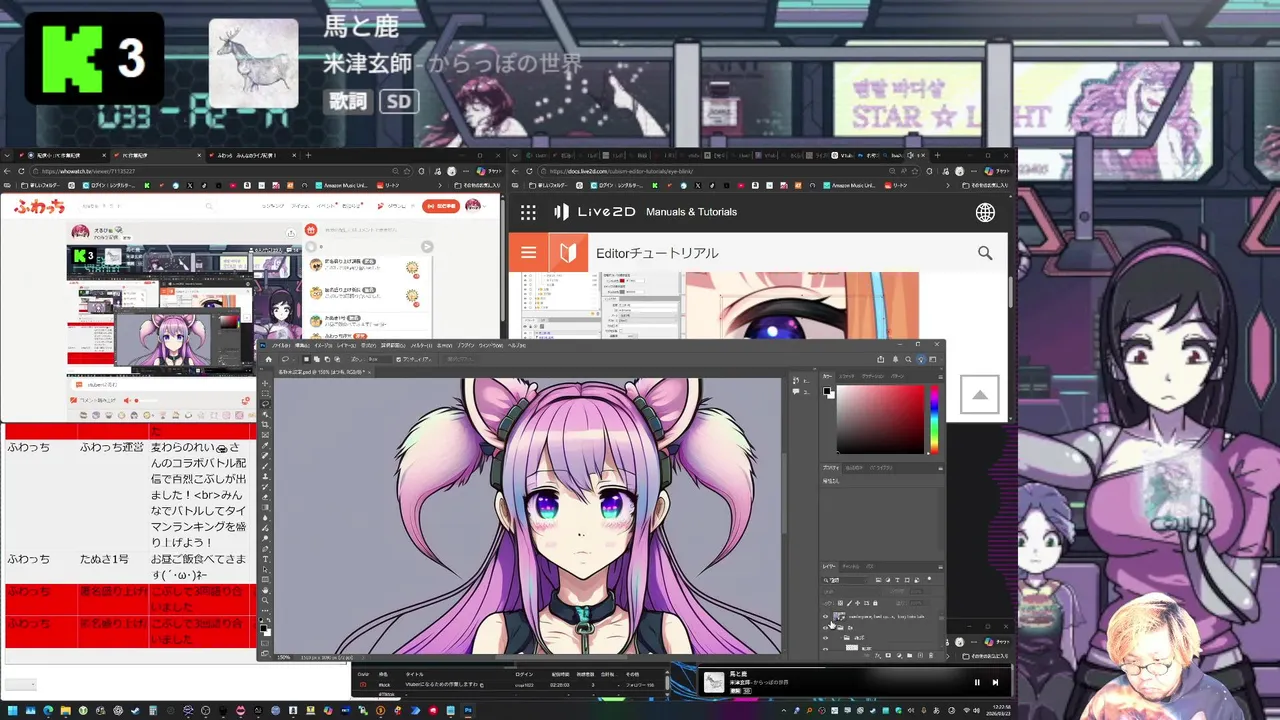Click the 歌詞 lyrics button

point(348,102)
